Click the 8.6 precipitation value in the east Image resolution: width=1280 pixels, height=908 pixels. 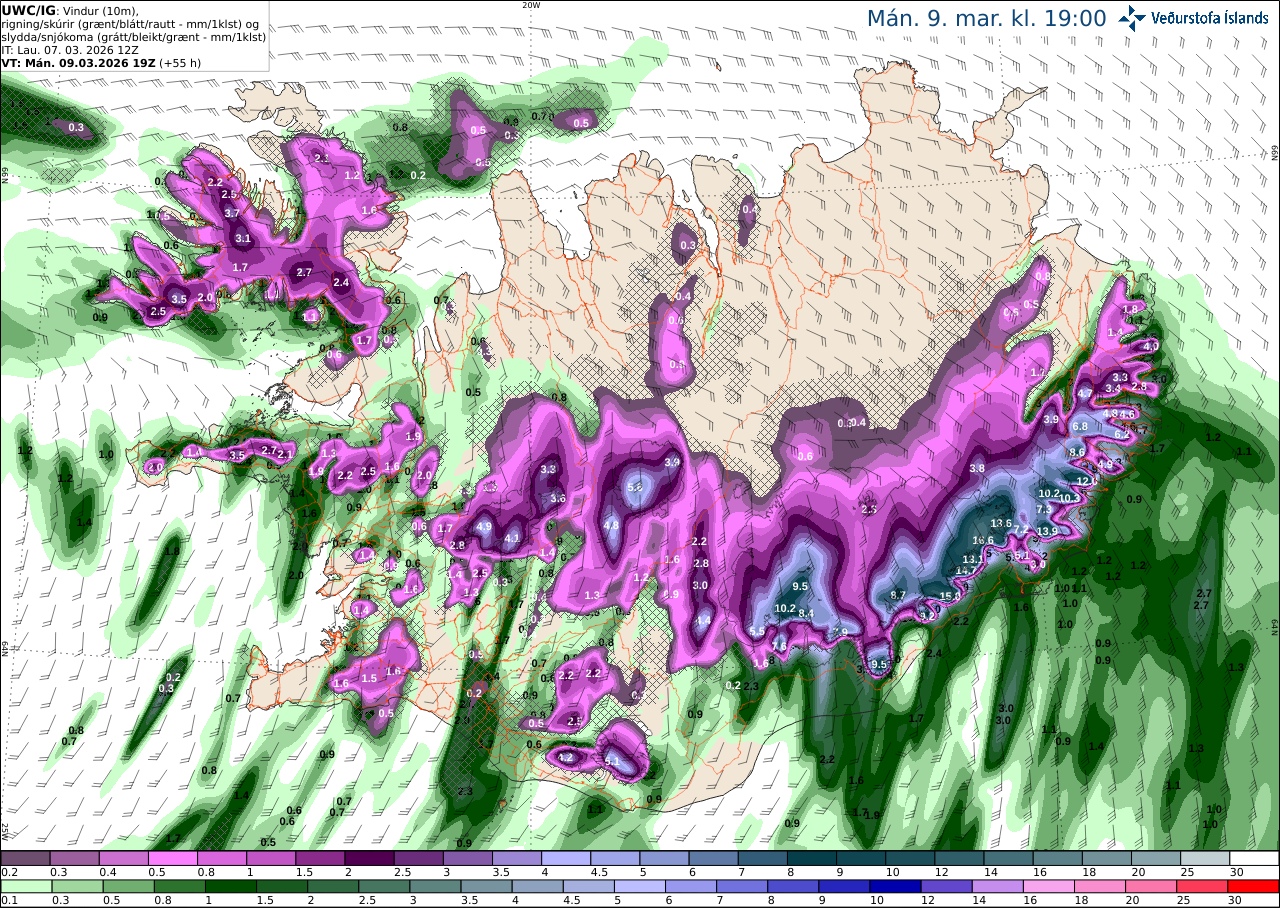(x=1077, y=453)
